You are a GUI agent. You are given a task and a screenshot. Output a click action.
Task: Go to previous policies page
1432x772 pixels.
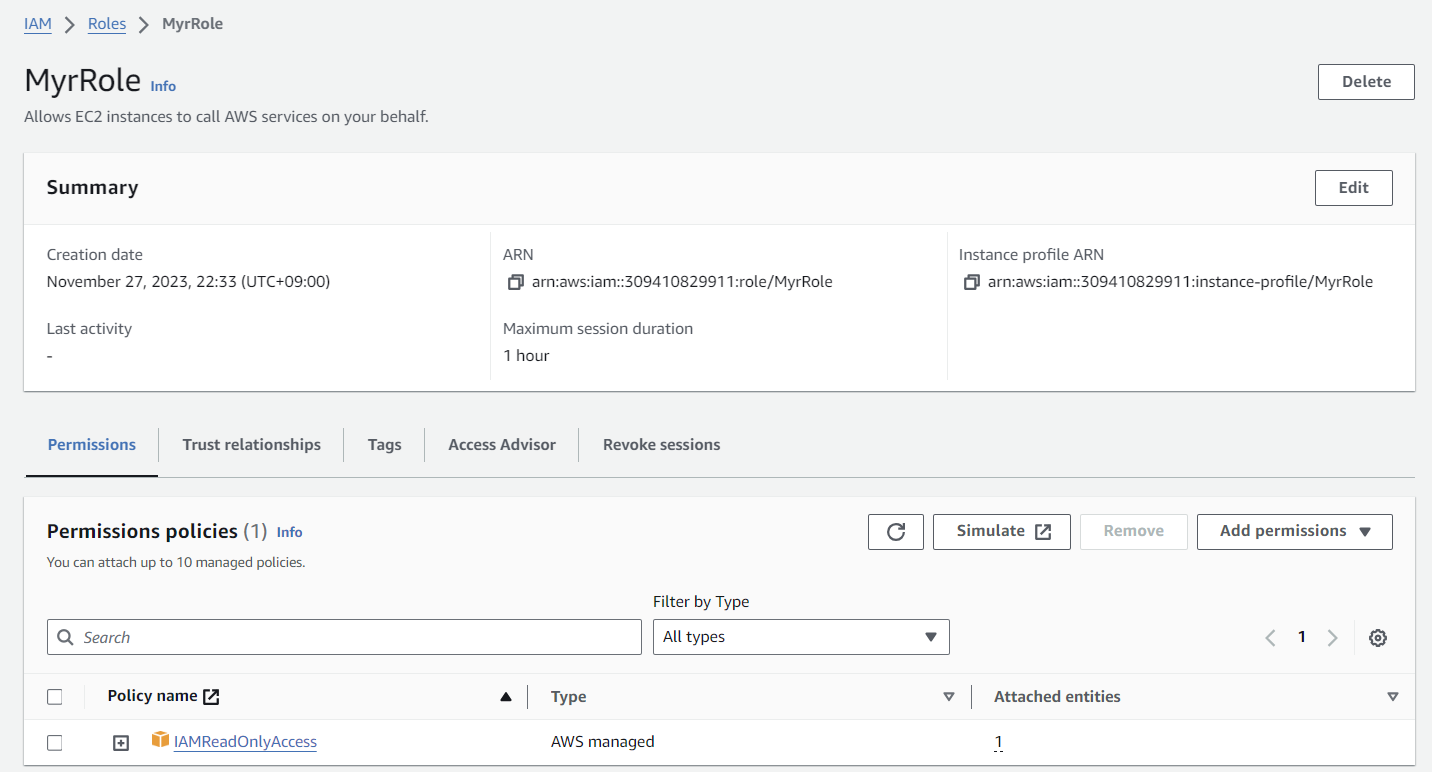click(x=1270, y=638)
